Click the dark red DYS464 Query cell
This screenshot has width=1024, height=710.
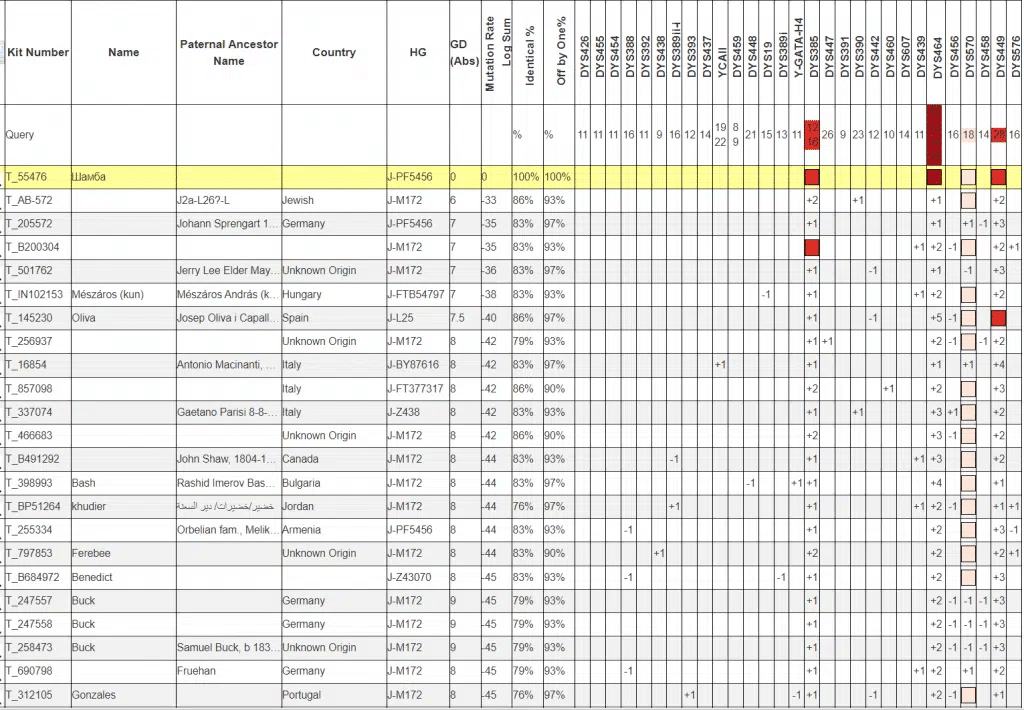[935, 134]
